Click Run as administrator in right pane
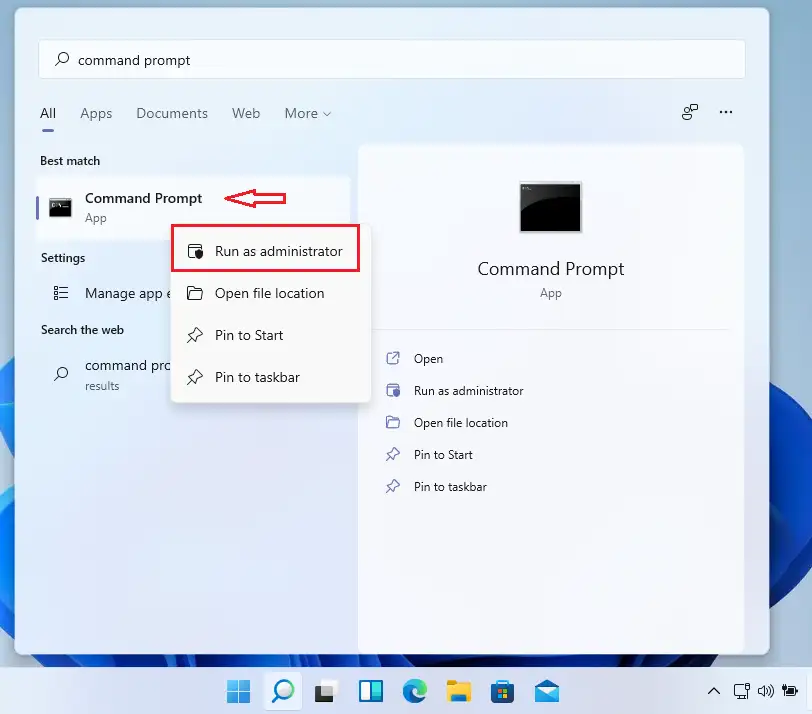812x714 pixels. pyautogui.click(x=468, y=391)
